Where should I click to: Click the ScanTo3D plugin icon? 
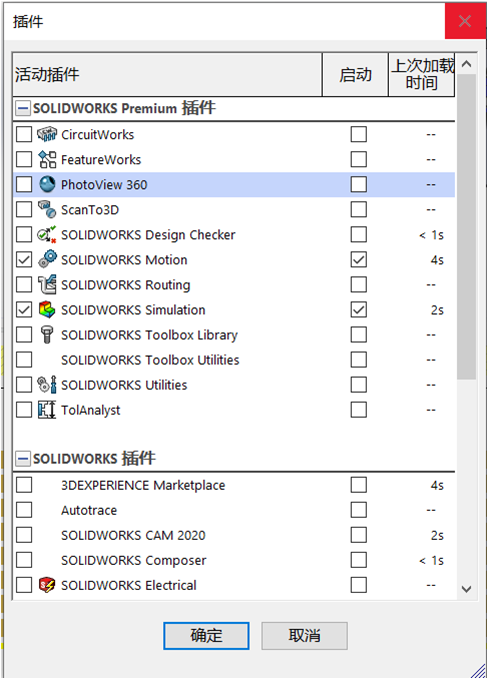(47, 210)
